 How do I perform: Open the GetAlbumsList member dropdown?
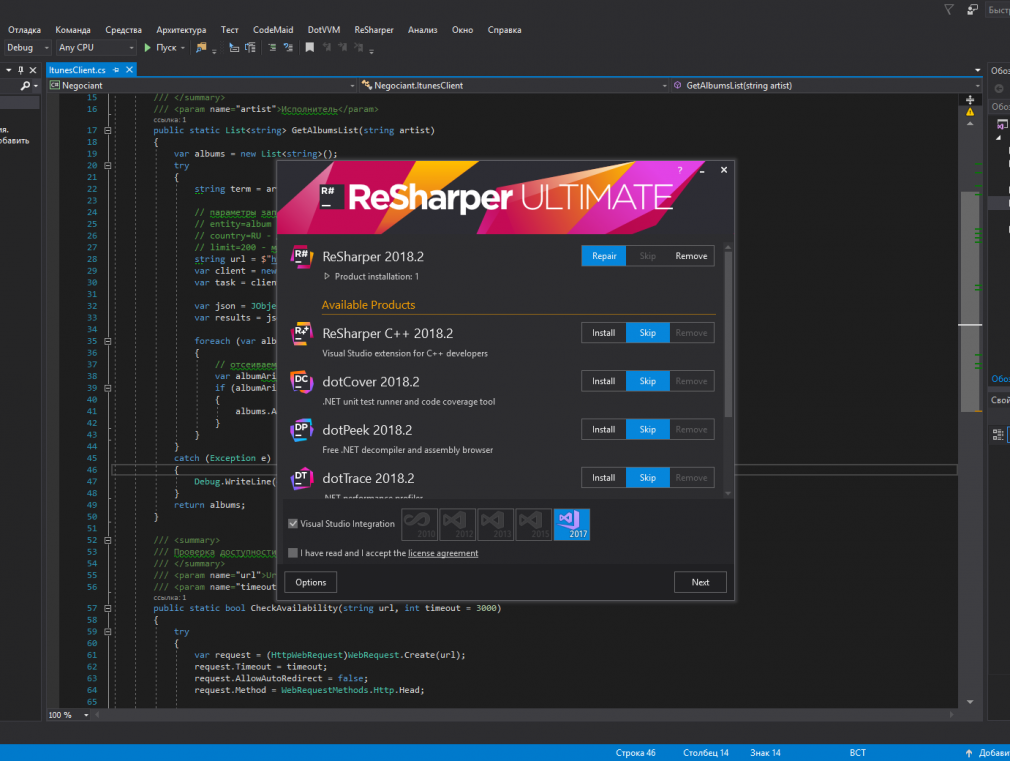tap(826, 85)
